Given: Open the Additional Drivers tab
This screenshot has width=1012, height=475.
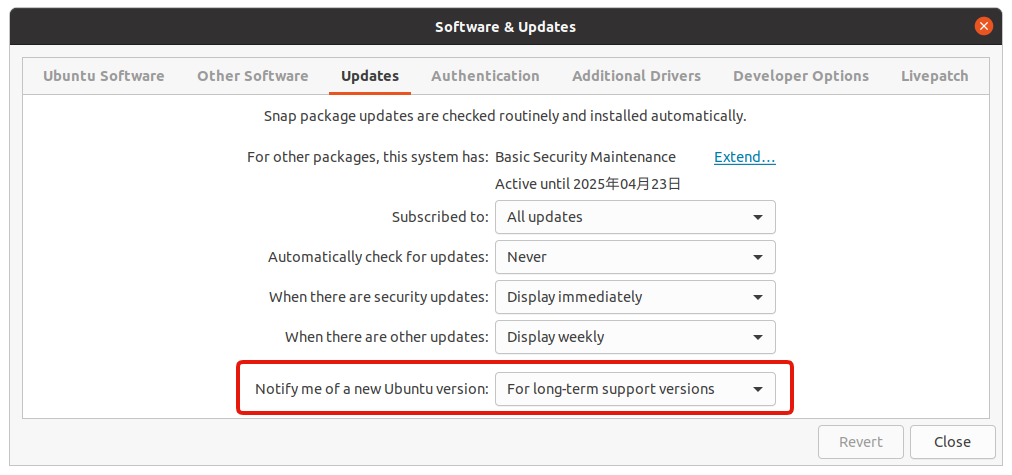Looking at the screenshot, I should tap(636, 76).
